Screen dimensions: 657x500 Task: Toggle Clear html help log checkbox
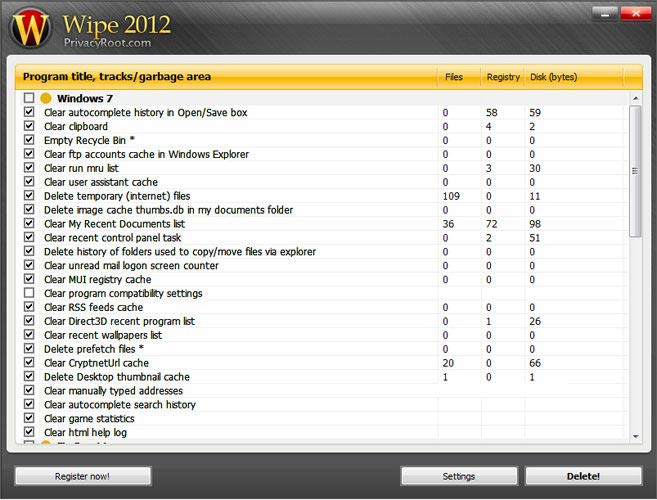point(29,432)
